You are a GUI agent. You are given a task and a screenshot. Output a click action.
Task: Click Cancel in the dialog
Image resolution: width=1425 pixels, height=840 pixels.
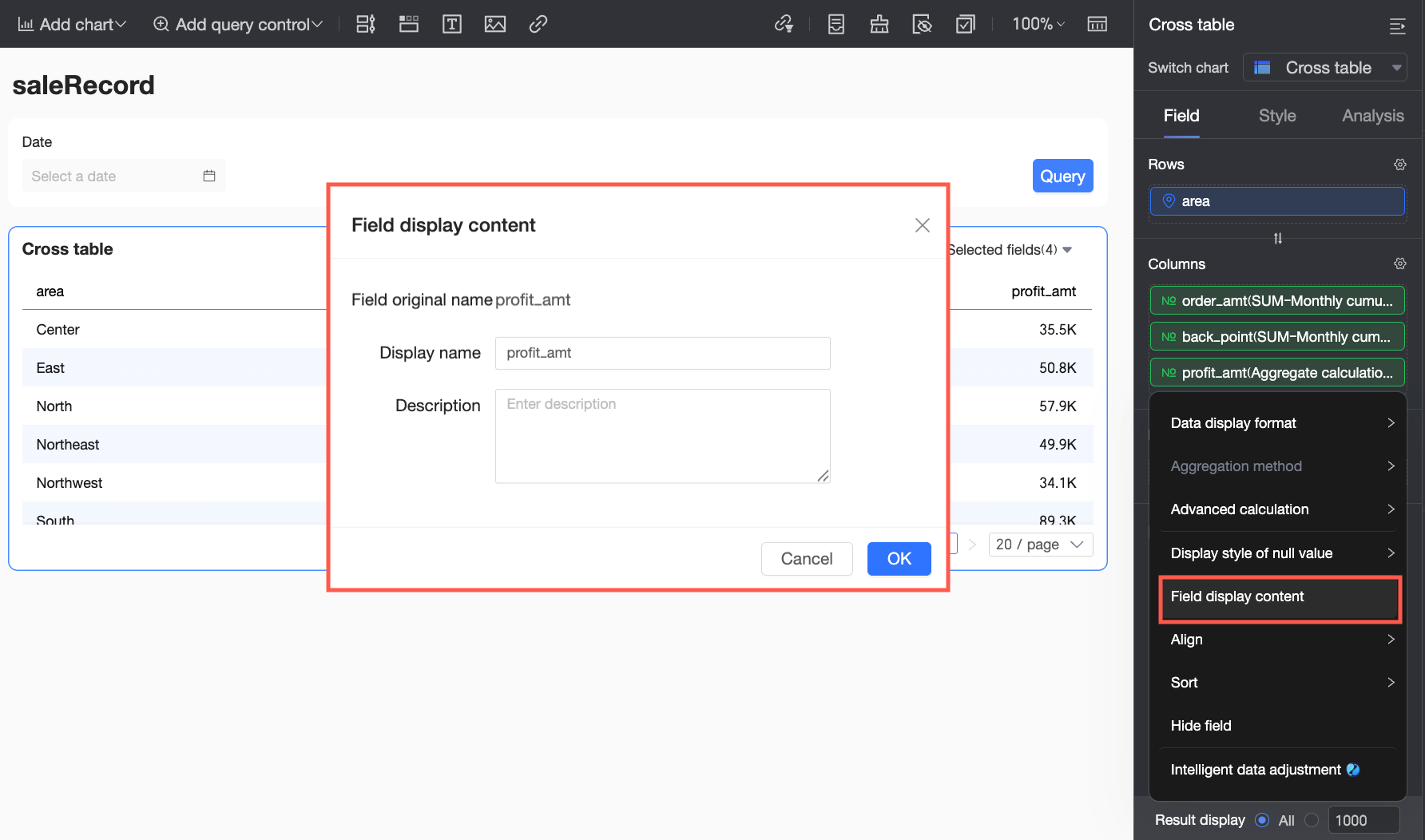pos(807,559)
